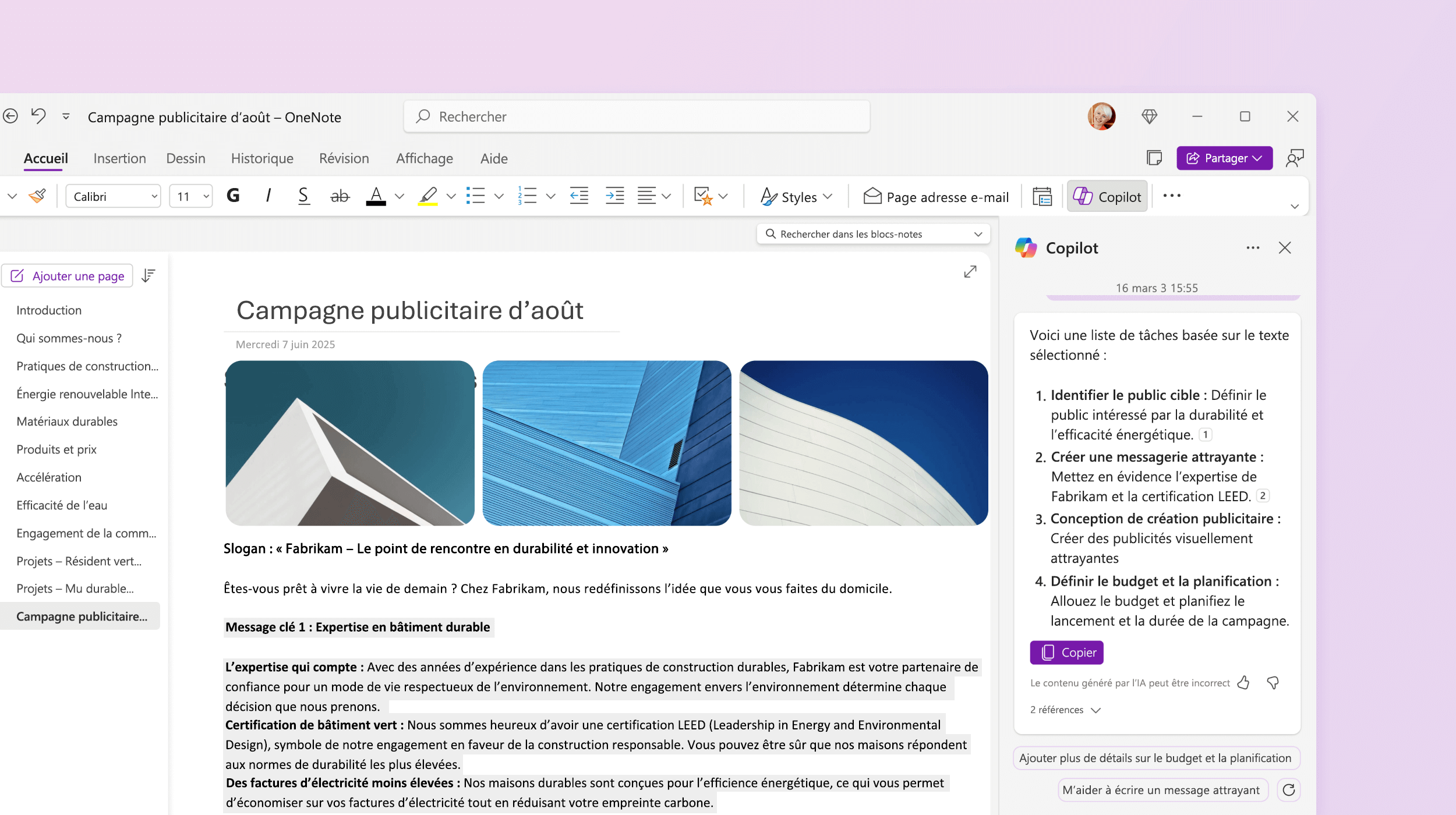Click the Back arrow icon
Screen dimensions: 1456x815
click(x=10, y=116)
